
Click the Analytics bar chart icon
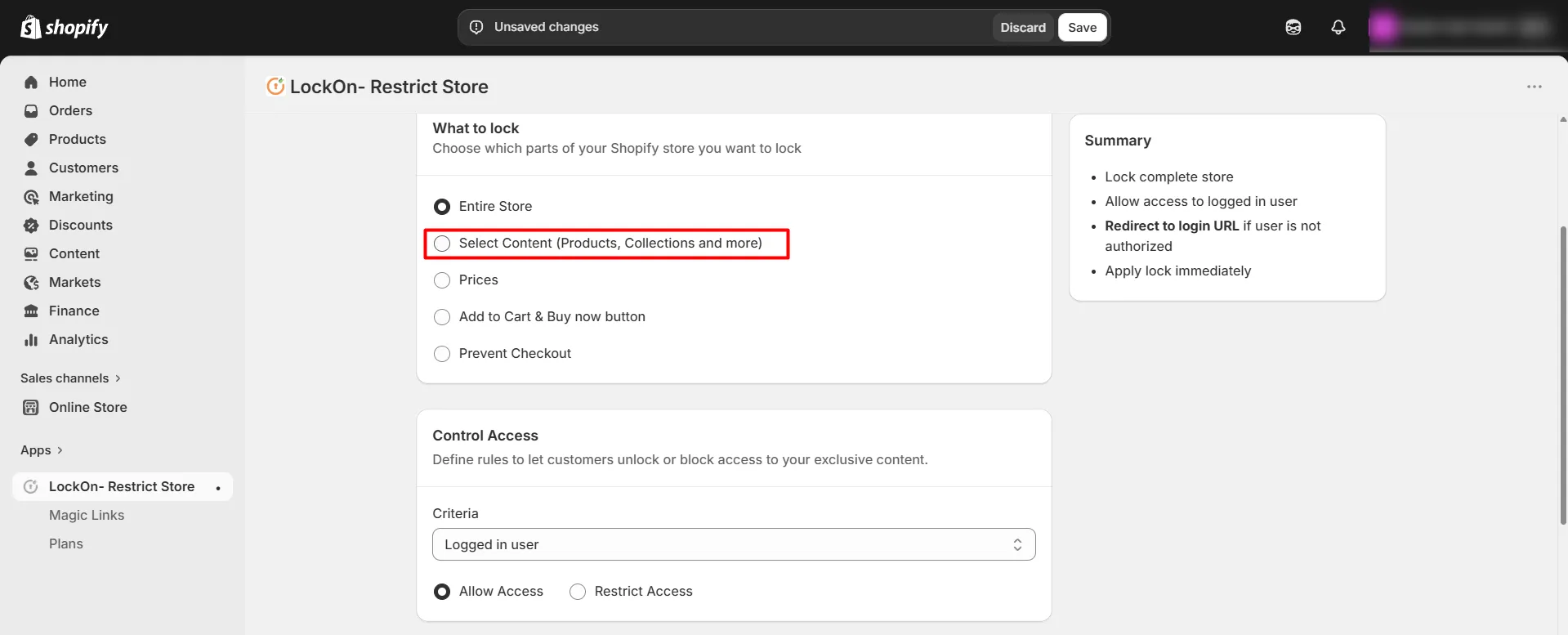(x=31, y=340)
